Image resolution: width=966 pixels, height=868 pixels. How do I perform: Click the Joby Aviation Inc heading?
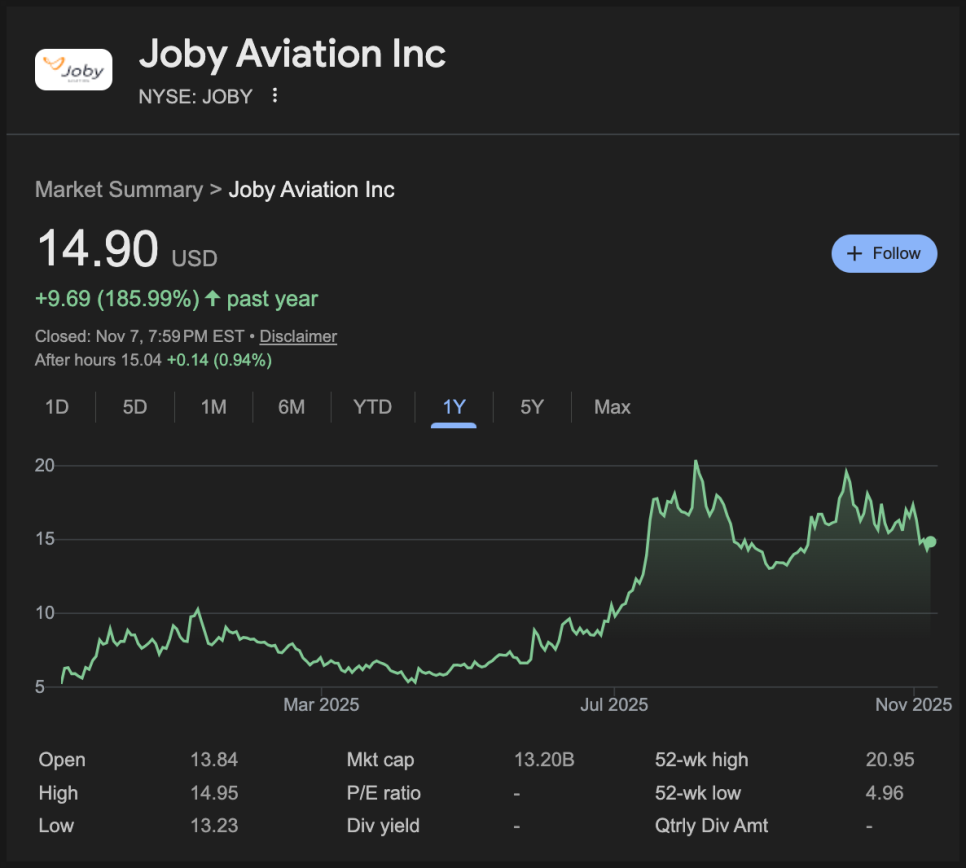[292, 54]
